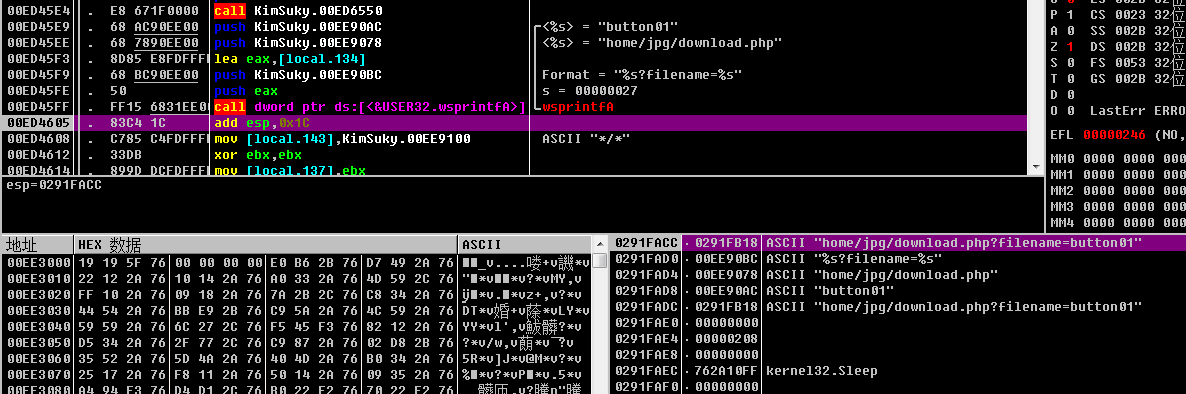Image resolution: width=1186 pixels, height=394 pixels.
Task: Click stack comment ASCII "button01"
Action: (x=830, y=290)
